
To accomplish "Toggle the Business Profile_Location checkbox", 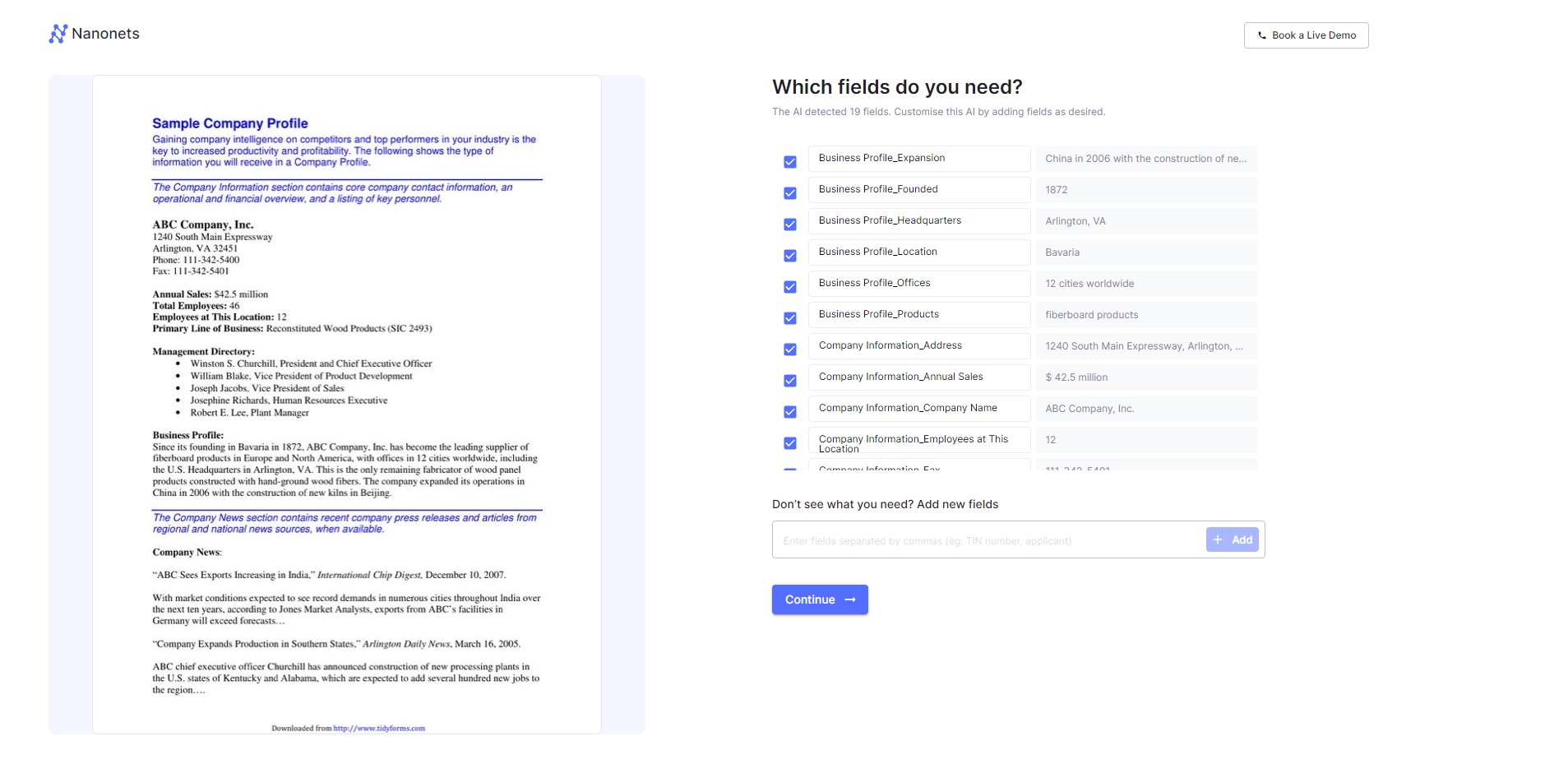I will pos(790,256).
